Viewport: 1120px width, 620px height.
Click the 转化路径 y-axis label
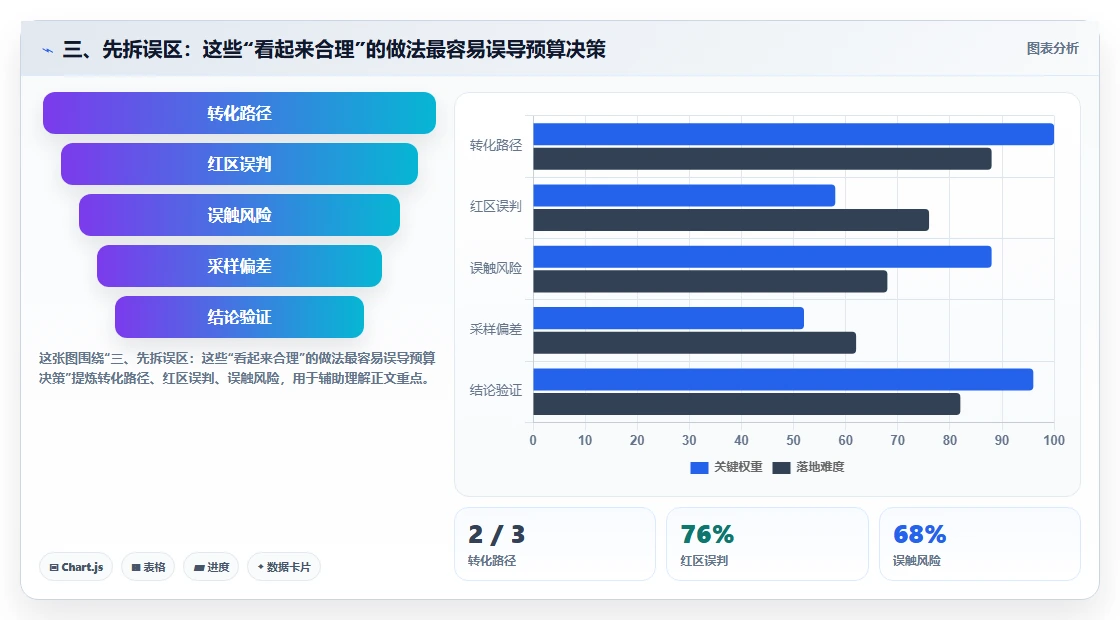496,146
